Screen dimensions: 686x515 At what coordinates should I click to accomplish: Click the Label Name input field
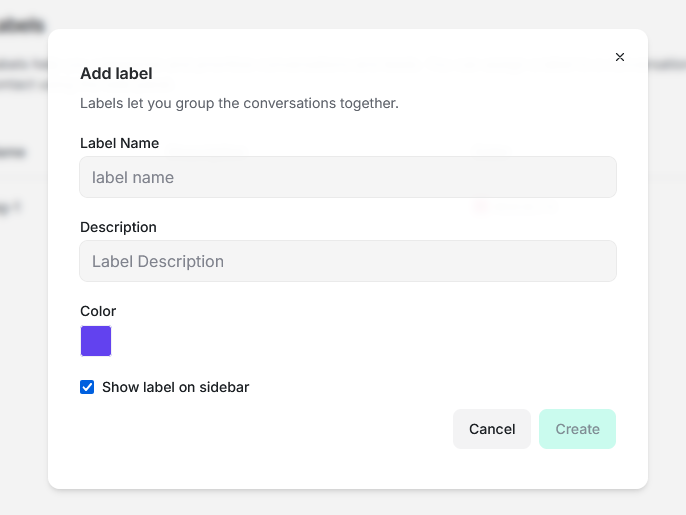pos(348,177)
